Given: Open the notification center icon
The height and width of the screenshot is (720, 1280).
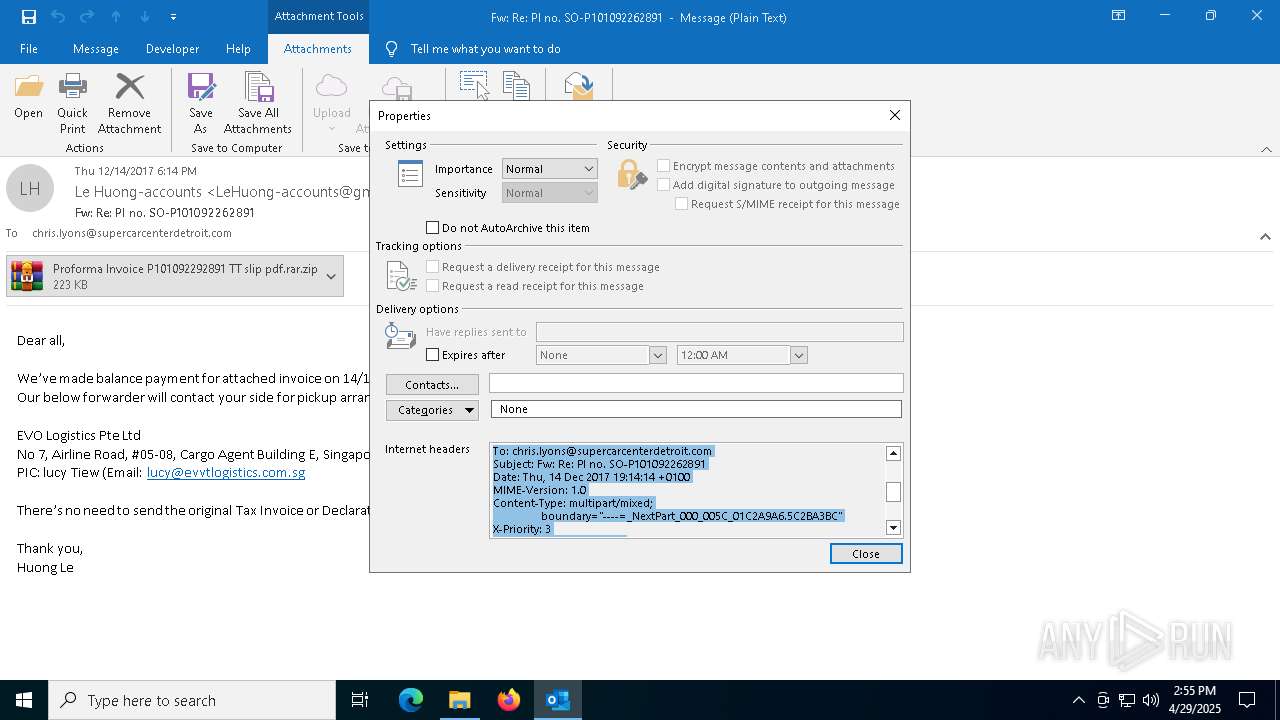Looking at the screenshot, I should (x=1247, y=700).
